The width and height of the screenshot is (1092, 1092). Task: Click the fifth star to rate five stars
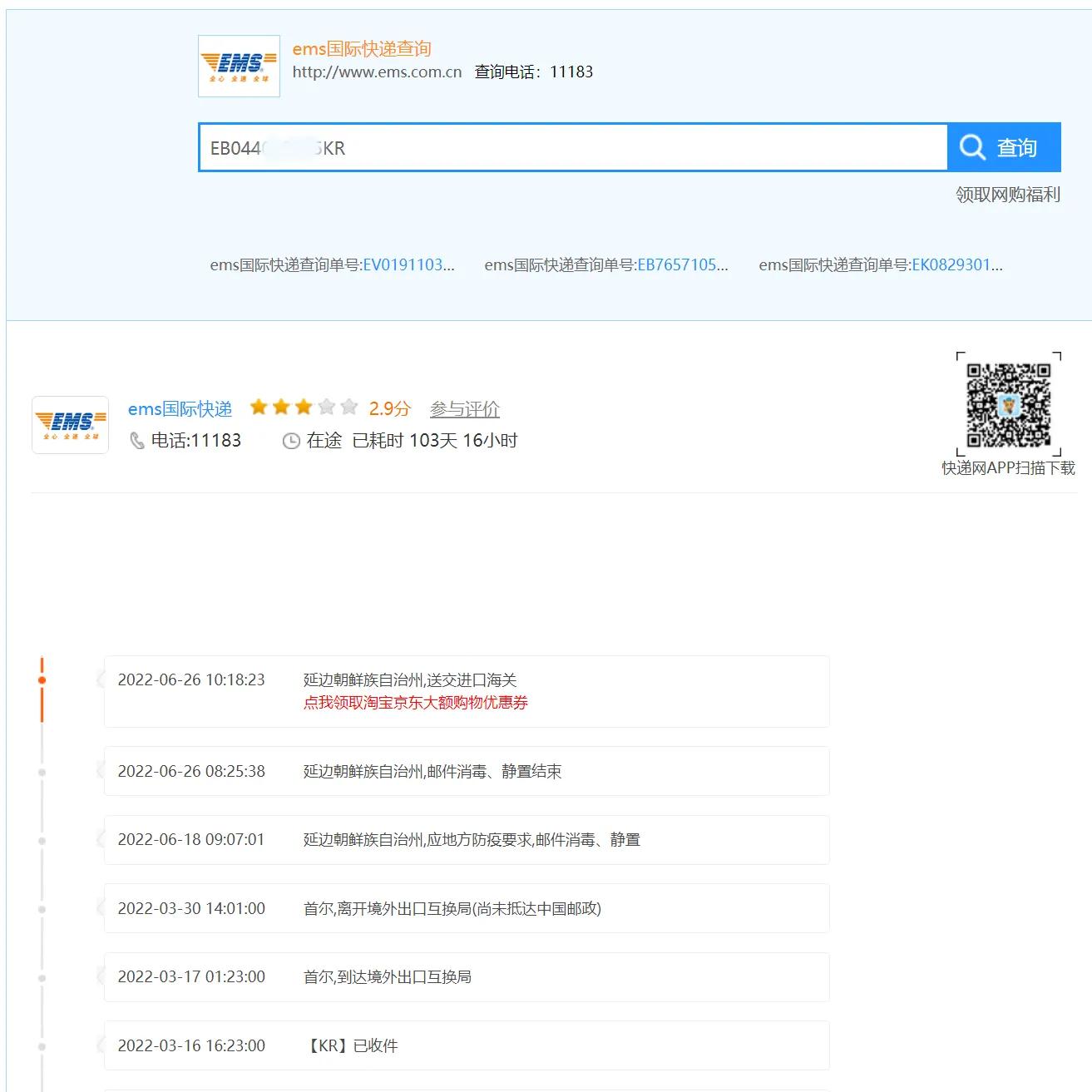(348, 407)
